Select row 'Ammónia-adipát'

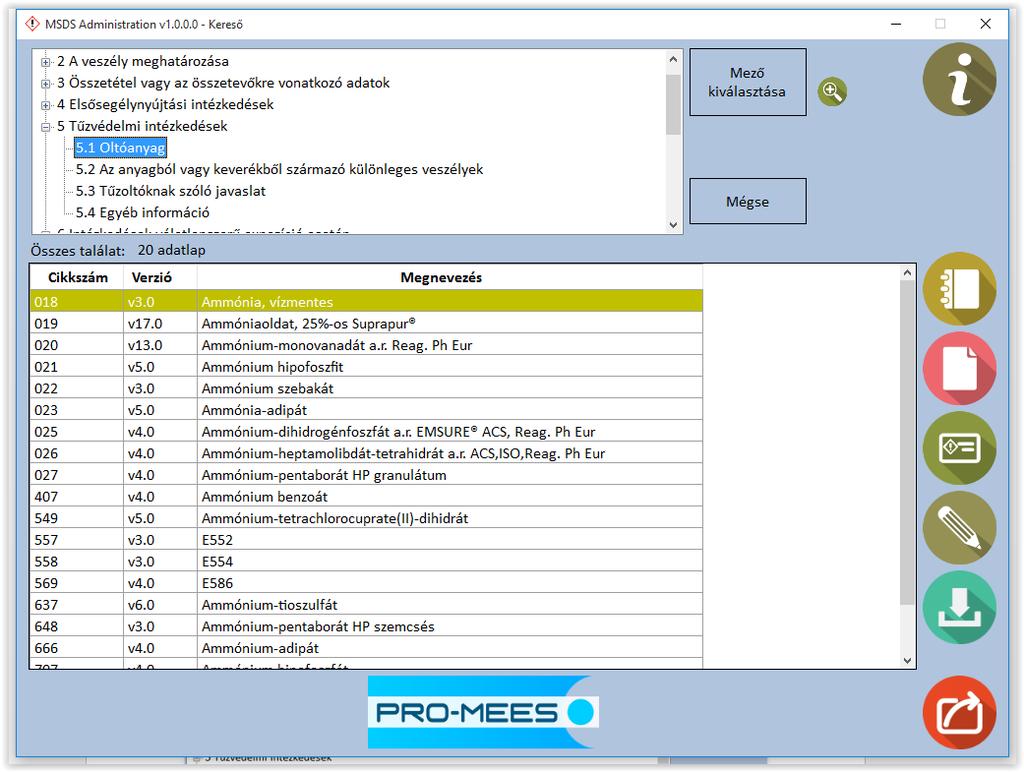coord(366,410)
